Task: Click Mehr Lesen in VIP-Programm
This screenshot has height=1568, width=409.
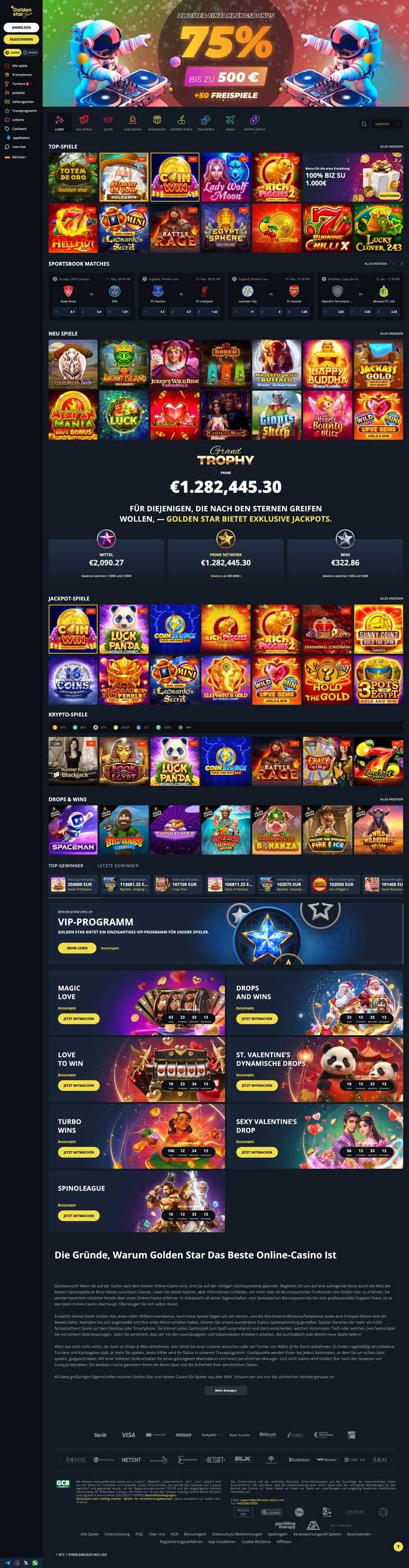Action: [77, 948]
